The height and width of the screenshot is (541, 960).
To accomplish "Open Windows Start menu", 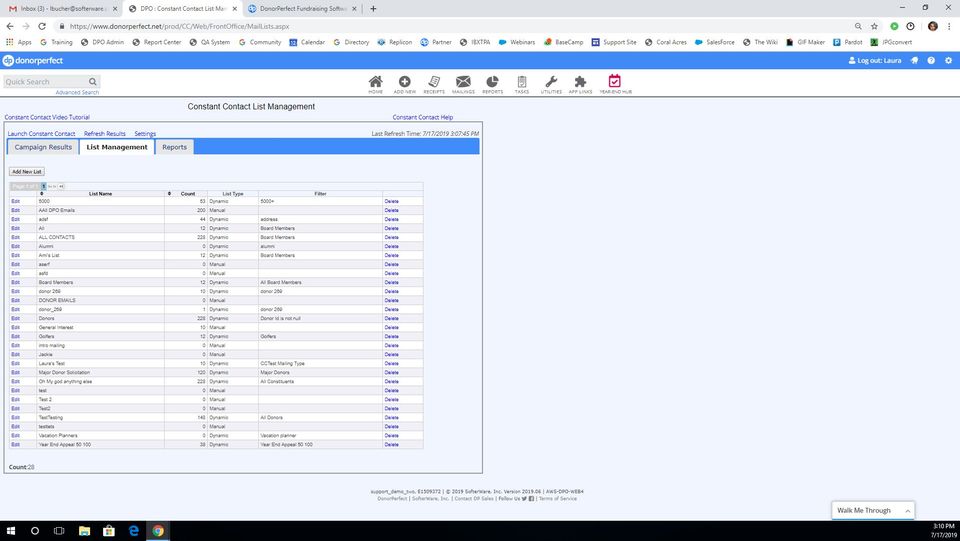I will point(11,531).
